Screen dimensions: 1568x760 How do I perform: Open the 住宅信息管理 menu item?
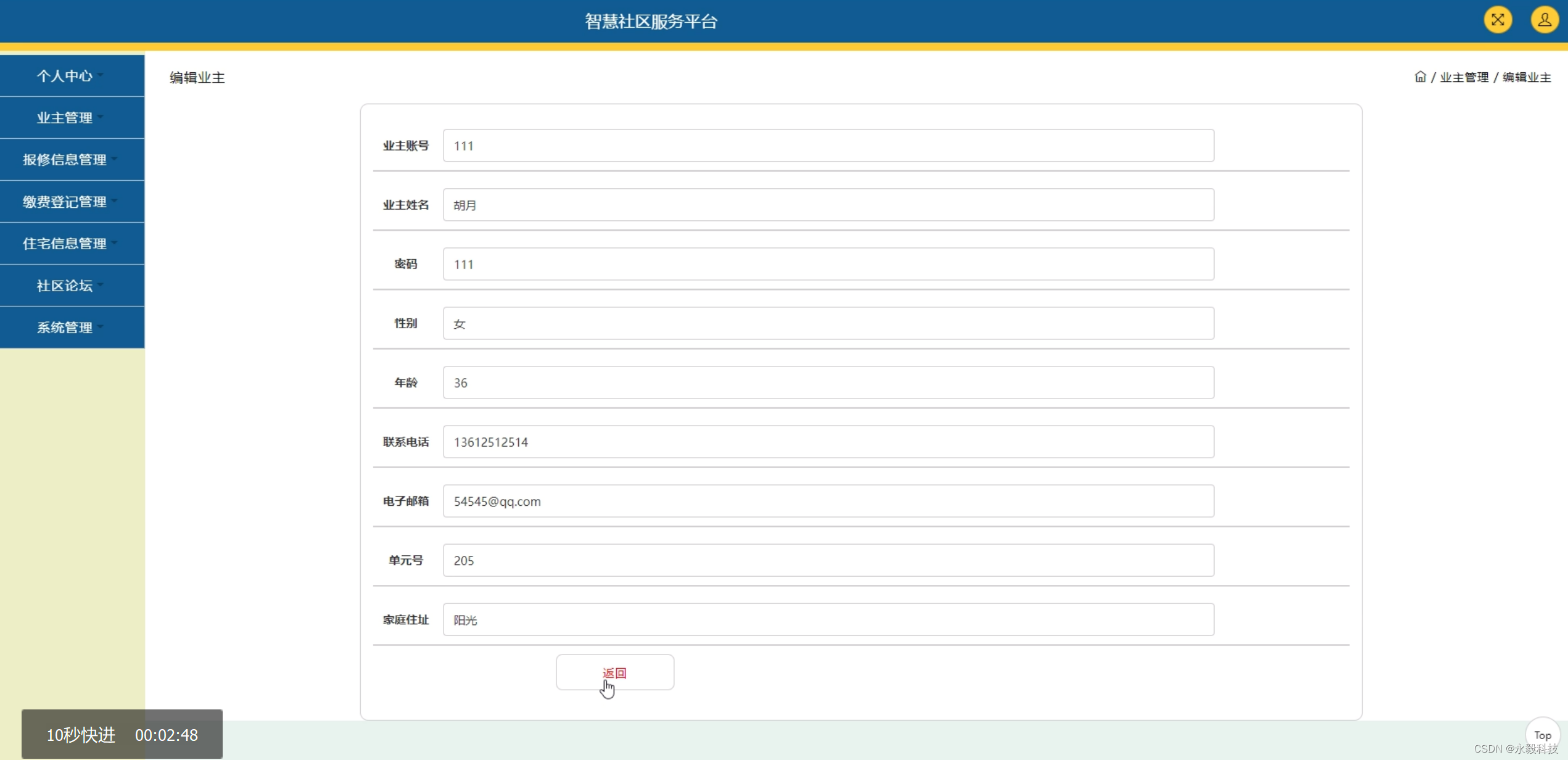[x=72, y=244]
